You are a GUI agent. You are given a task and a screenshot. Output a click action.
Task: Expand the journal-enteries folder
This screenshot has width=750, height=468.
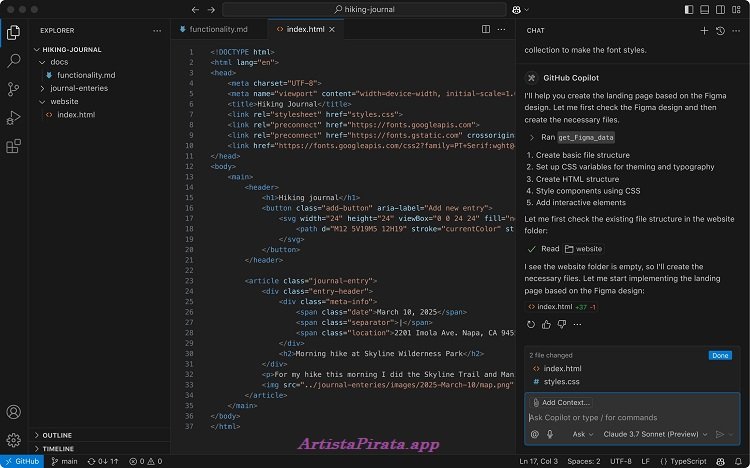[x=78, y=88]
